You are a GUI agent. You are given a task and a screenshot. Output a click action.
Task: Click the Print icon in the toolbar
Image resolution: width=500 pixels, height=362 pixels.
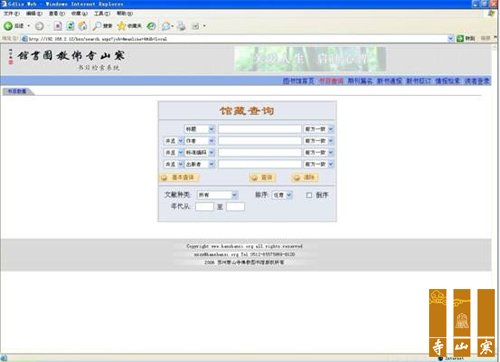point(181,26)
